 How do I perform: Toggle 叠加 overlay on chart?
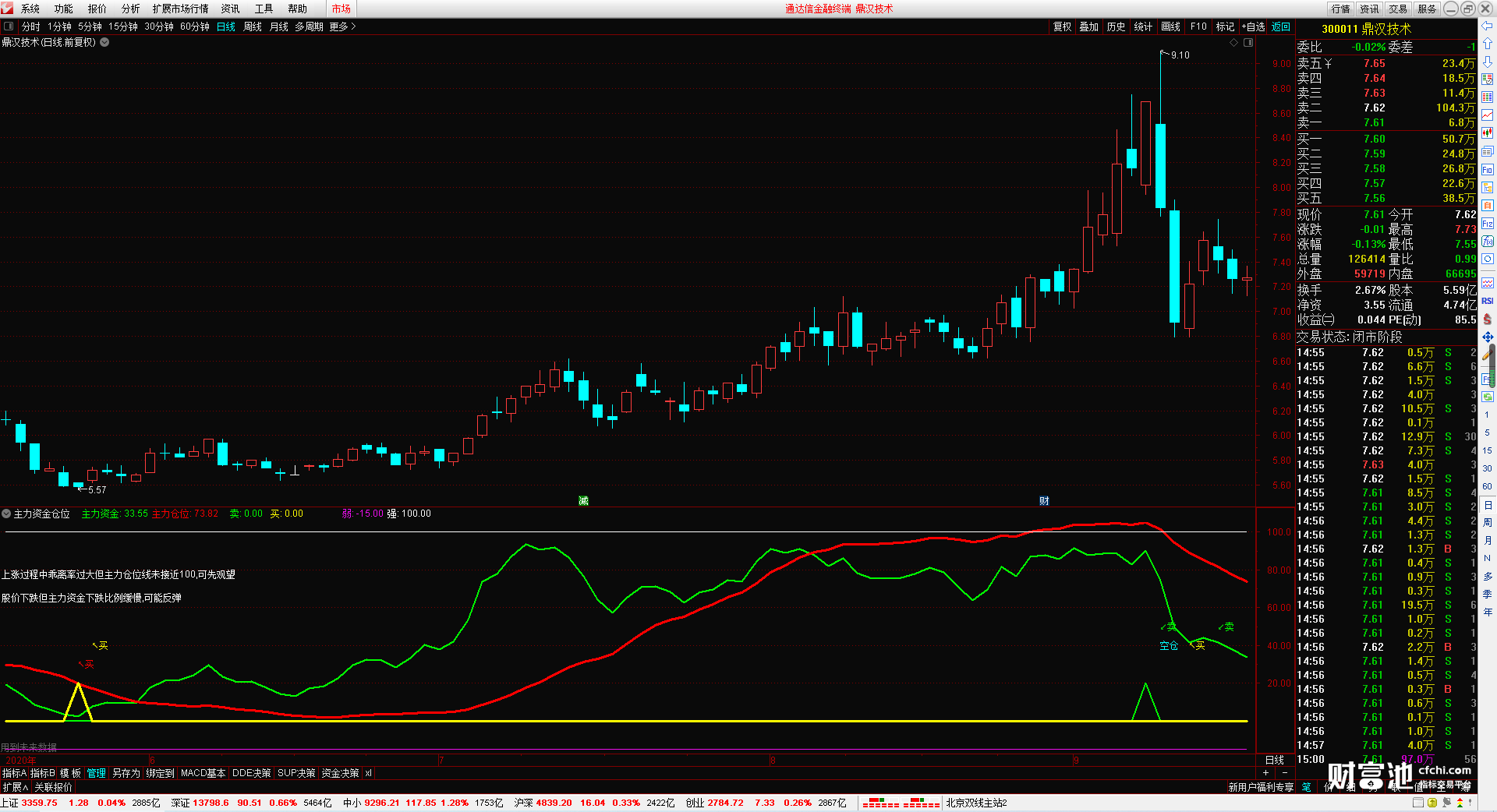pos(1089,26)
